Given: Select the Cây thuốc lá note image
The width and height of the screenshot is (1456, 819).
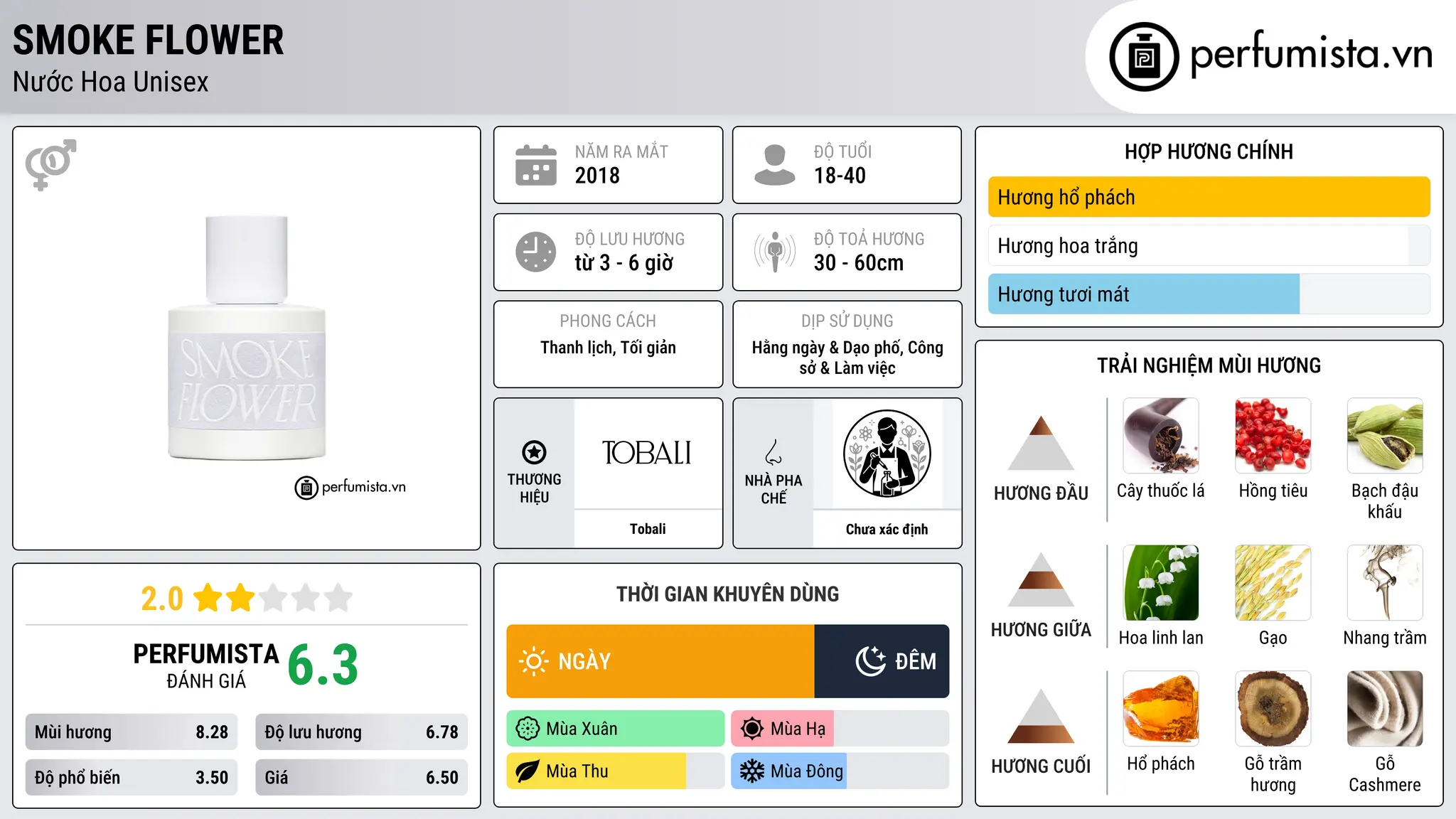Looking at the screenshot, I should pos(1161,436).
